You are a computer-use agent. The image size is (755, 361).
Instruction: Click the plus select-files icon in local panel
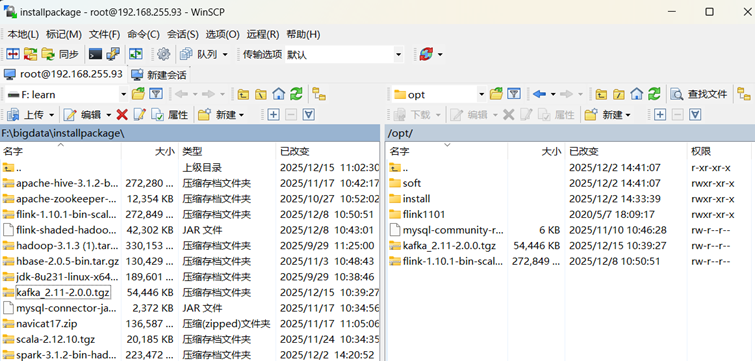(x=273, y=115)
